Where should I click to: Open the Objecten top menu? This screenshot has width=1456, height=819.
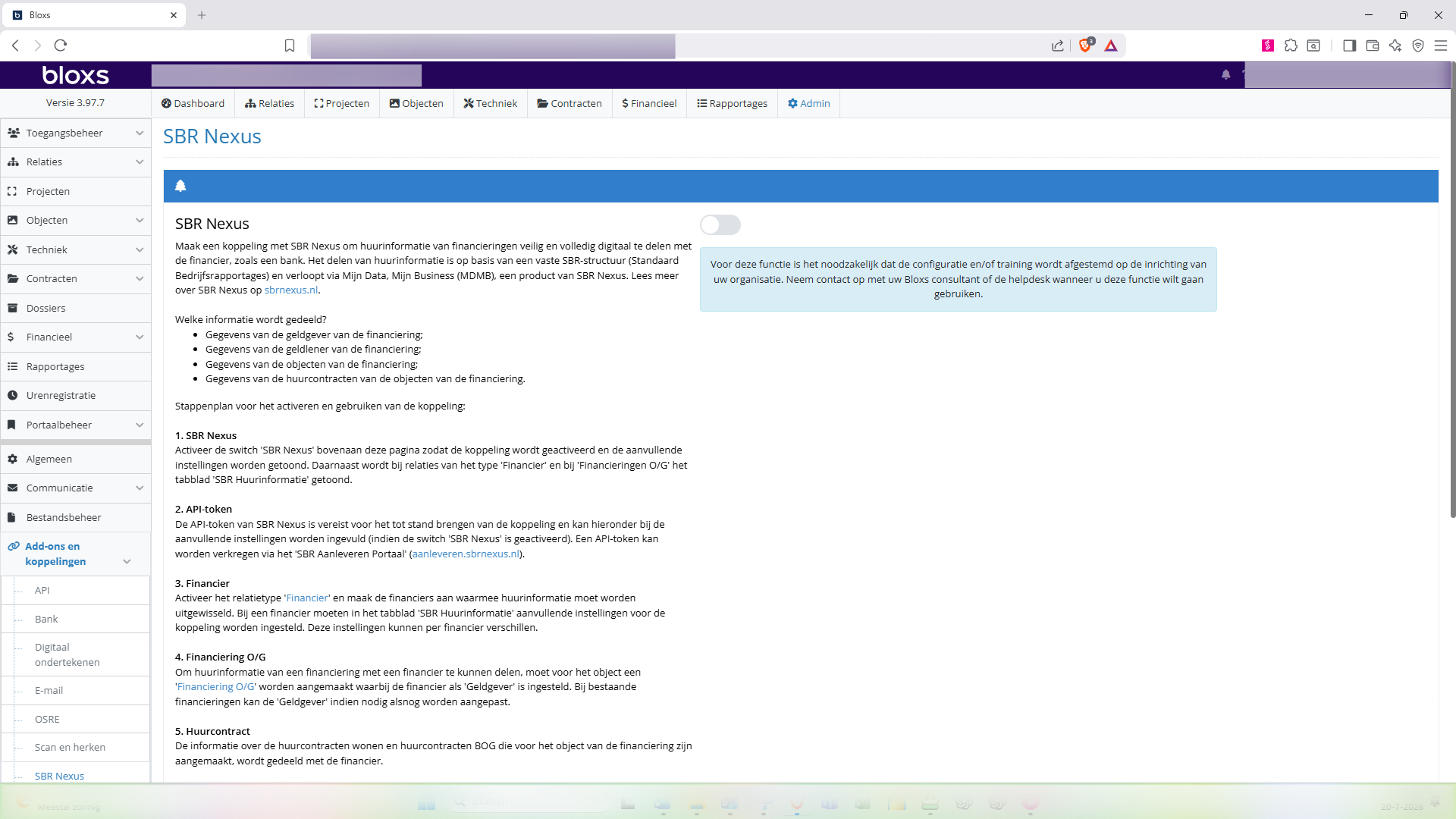416,103
